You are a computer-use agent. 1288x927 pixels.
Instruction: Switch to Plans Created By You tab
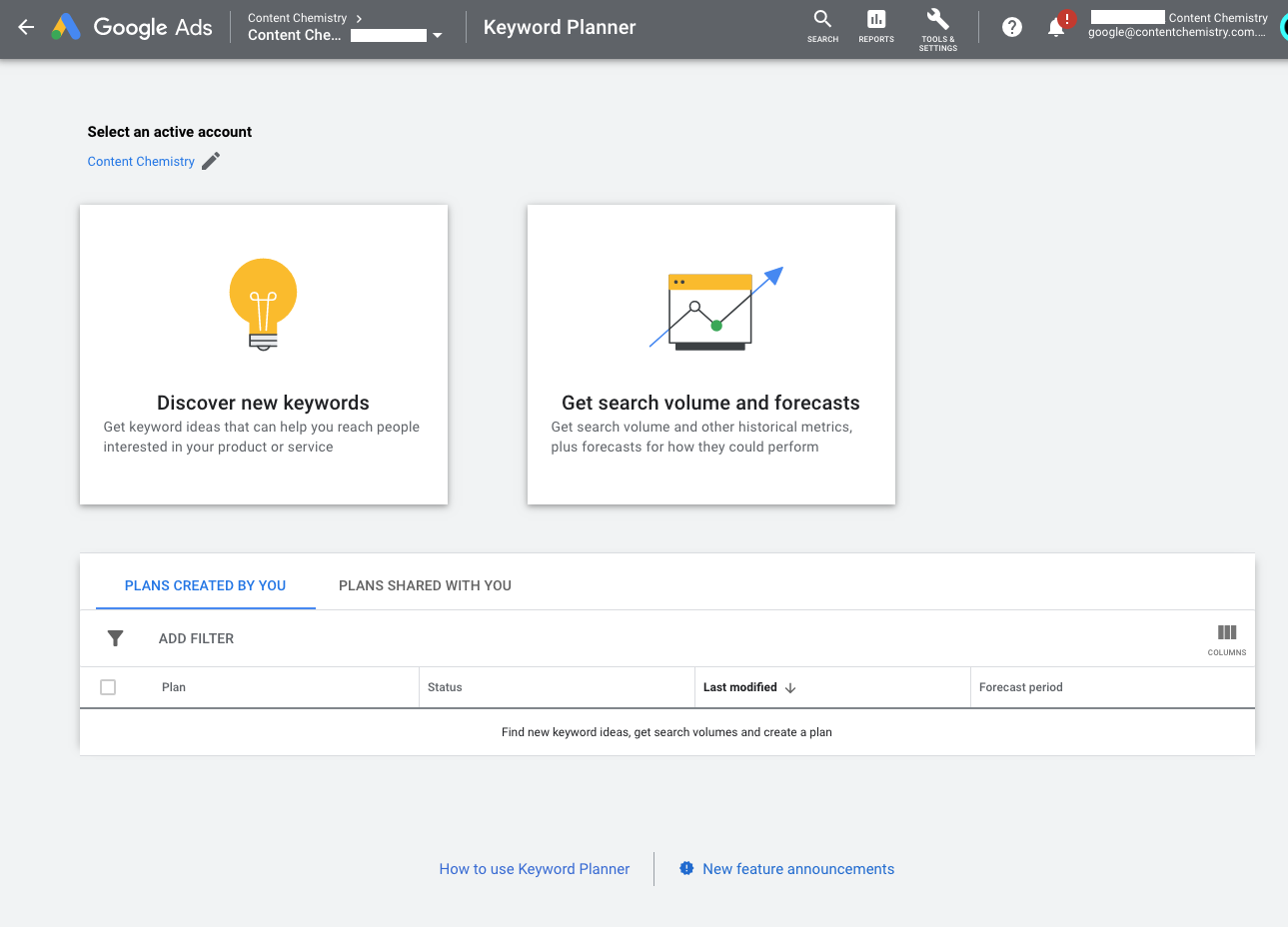206,585
